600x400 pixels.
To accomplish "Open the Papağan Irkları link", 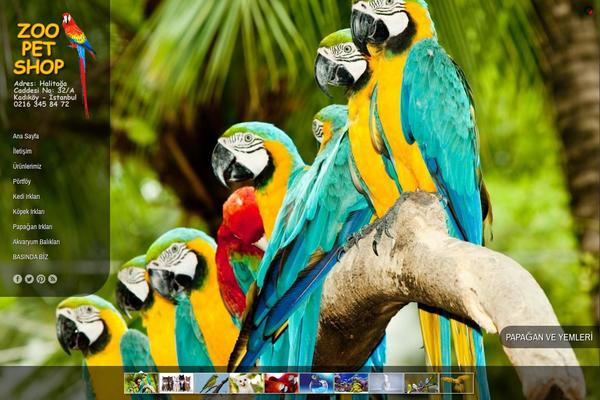I will pyautogui.click(x=32, y=227).
